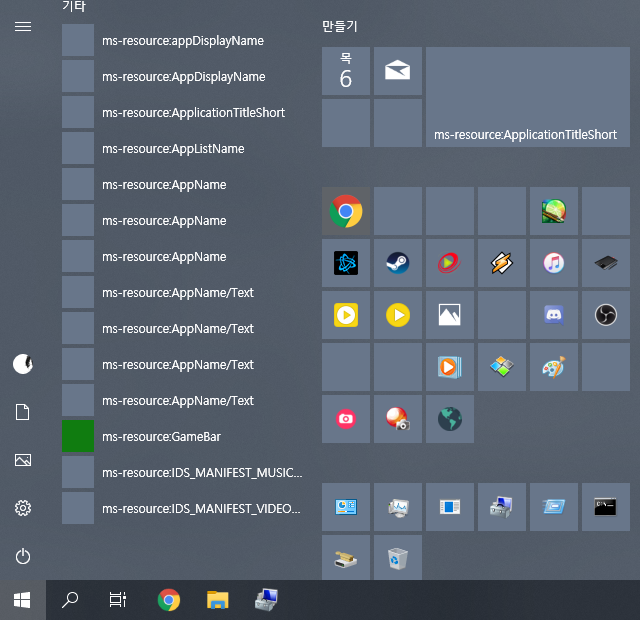Open ms-resource:IDS_MANIFEST_MUSIC... list entry

click(x=184, y=472)
